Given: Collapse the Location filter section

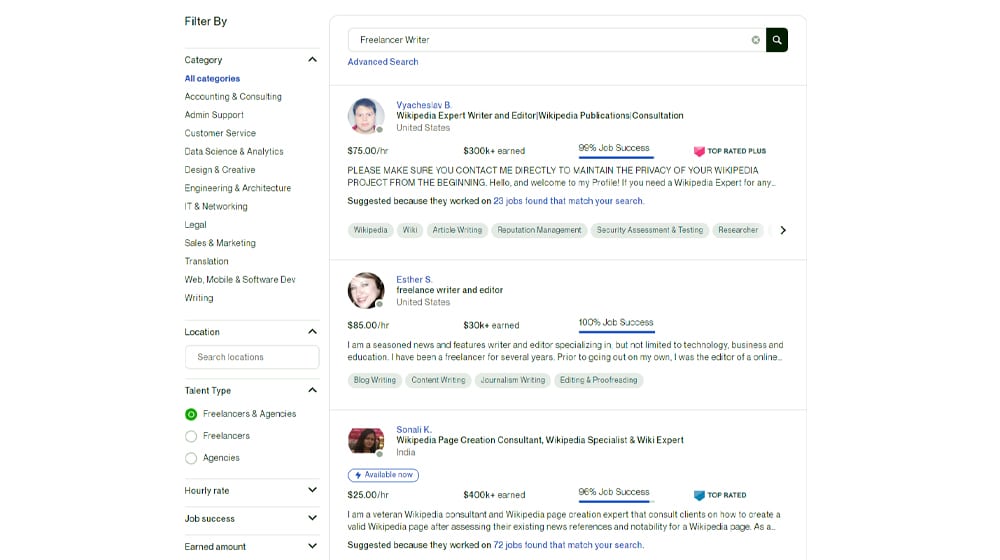Looking at the screenshot, I should click(312, 332).
